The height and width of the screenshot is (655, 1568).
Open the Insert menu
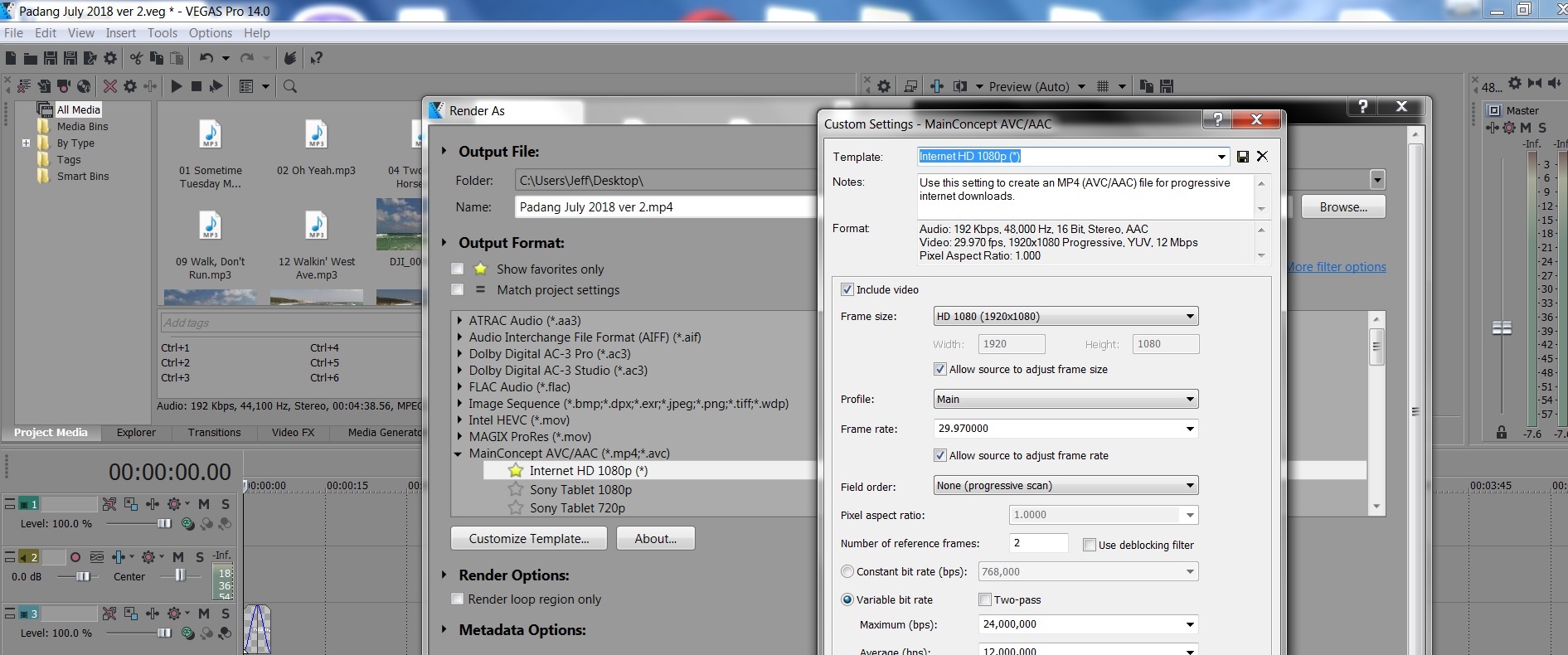[120, 33]
